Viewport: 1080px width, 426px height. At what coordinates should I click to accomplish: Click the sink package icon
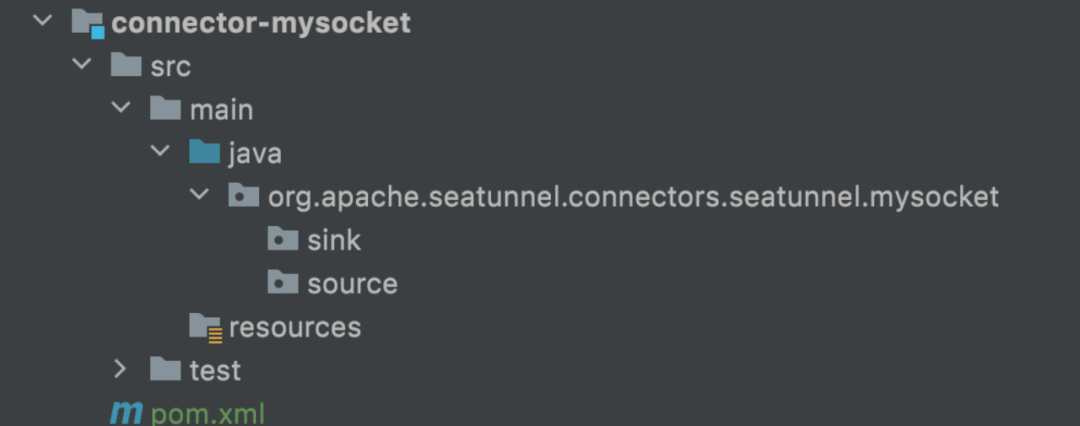283,239
